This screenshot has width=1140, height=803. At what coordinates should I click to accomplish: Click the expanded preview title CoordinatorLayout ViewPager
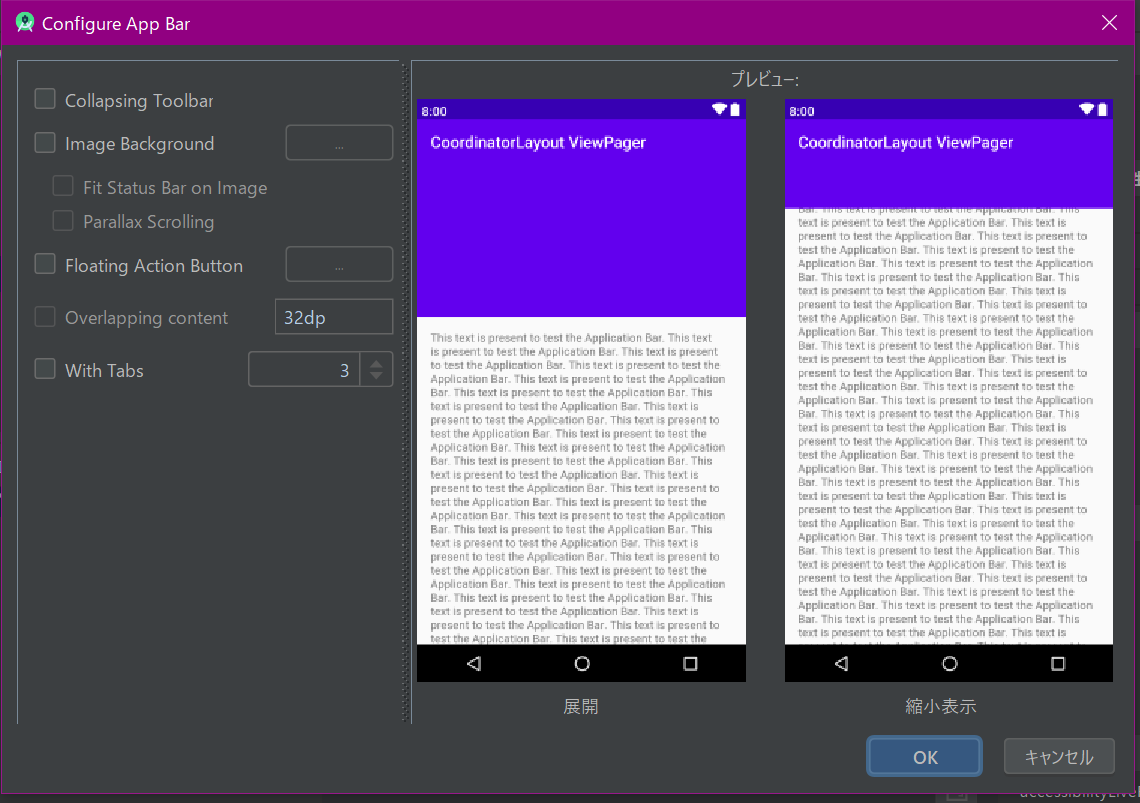click(538, 143)
